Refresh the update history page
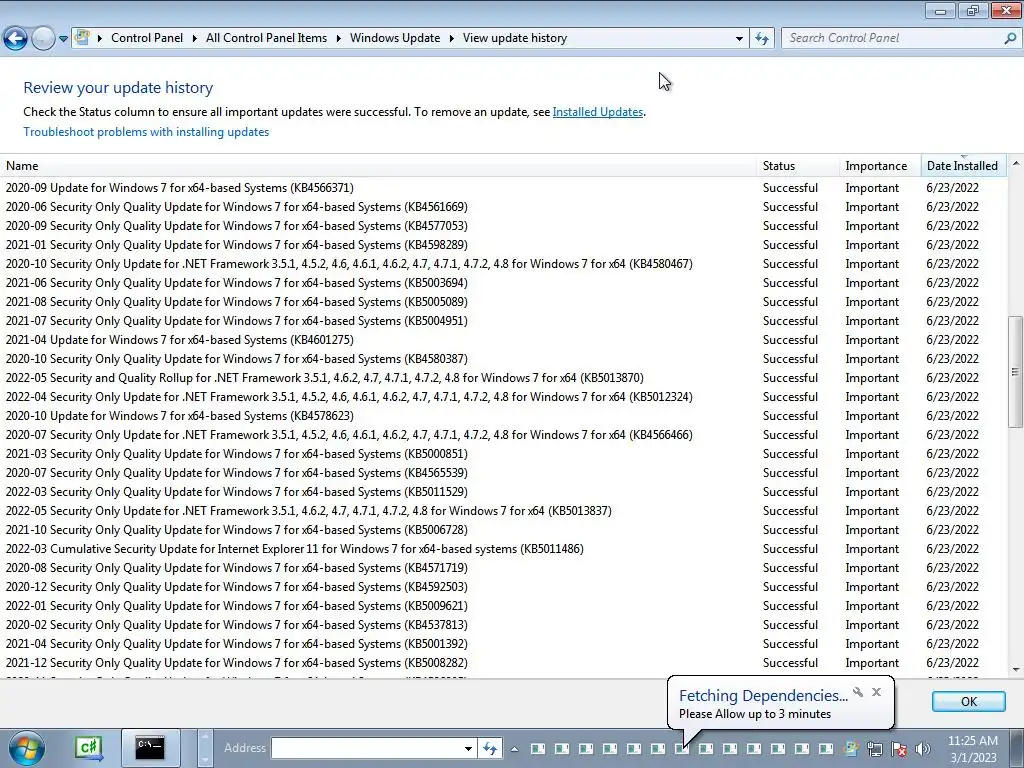Image resolution: width=1024 pixels, height=768 pixels. click(x=761, y=38)
